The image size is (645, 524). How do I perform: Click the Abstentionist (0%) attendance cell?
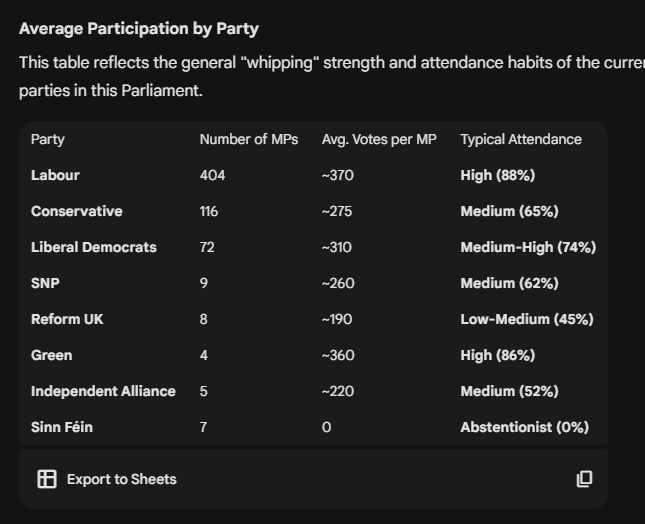tap(524, 427)
